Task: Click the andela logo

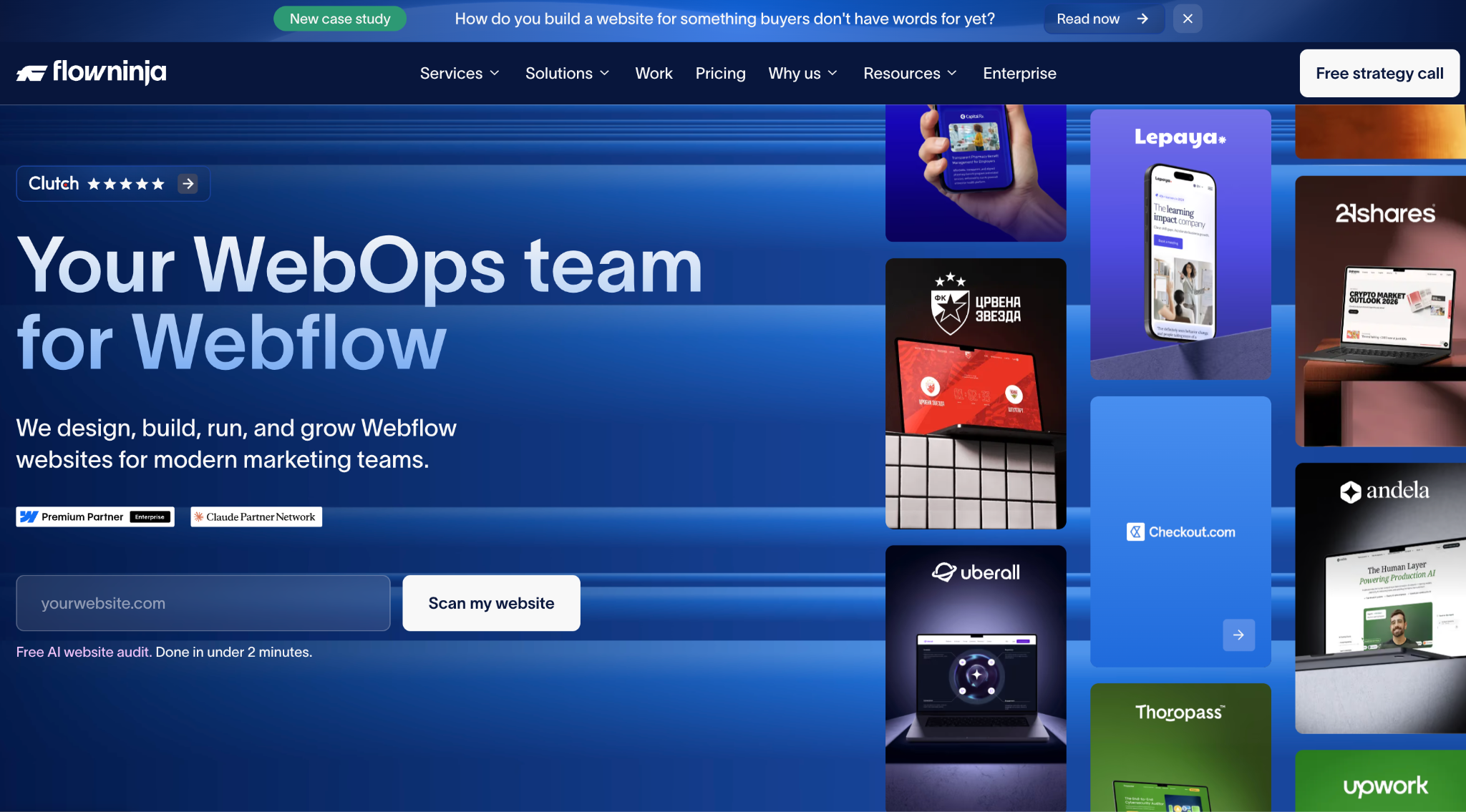Action: tap(1384, 491)
